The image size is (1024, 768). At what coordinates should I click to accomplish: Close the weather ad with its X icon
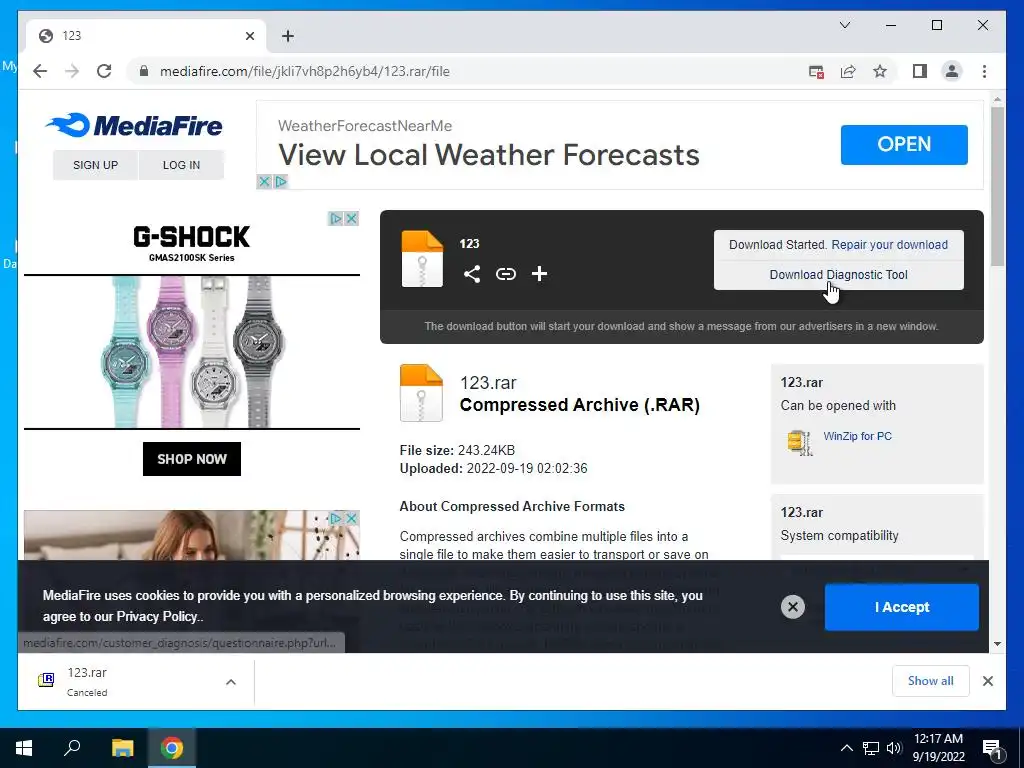(264, 182)
